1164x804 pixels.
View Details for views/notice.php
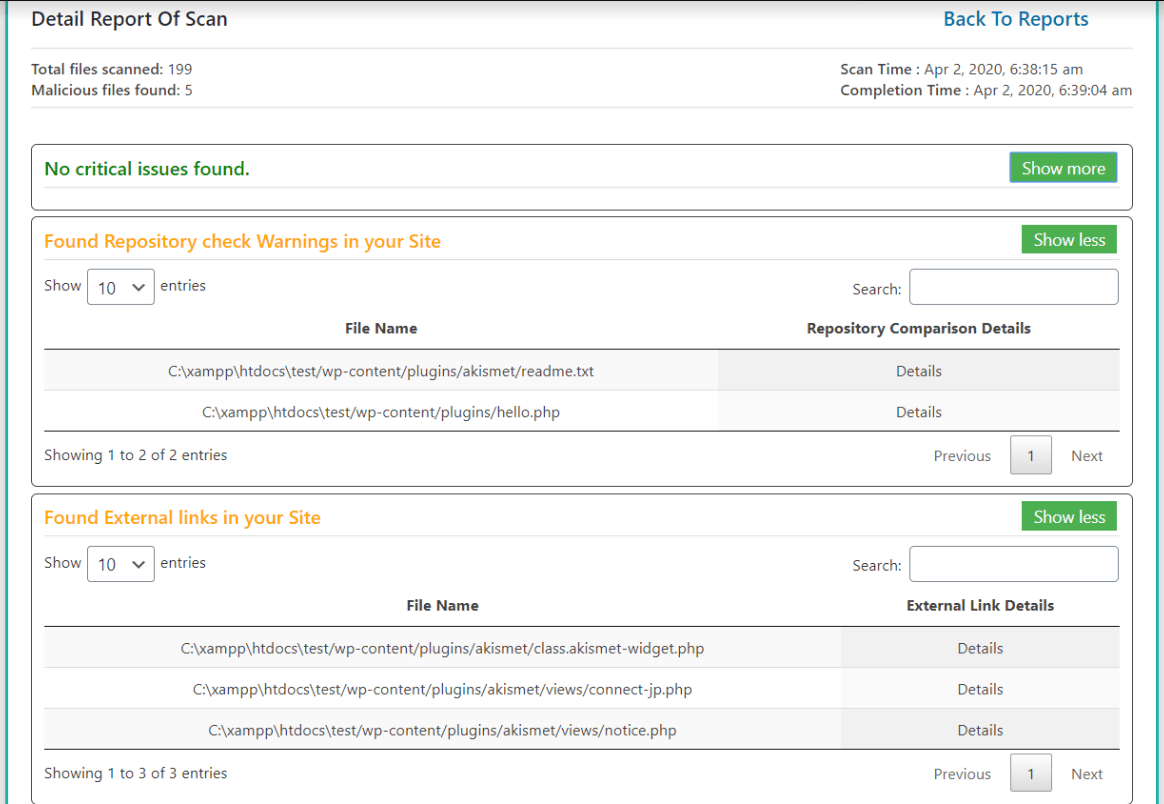click(980, 730)
